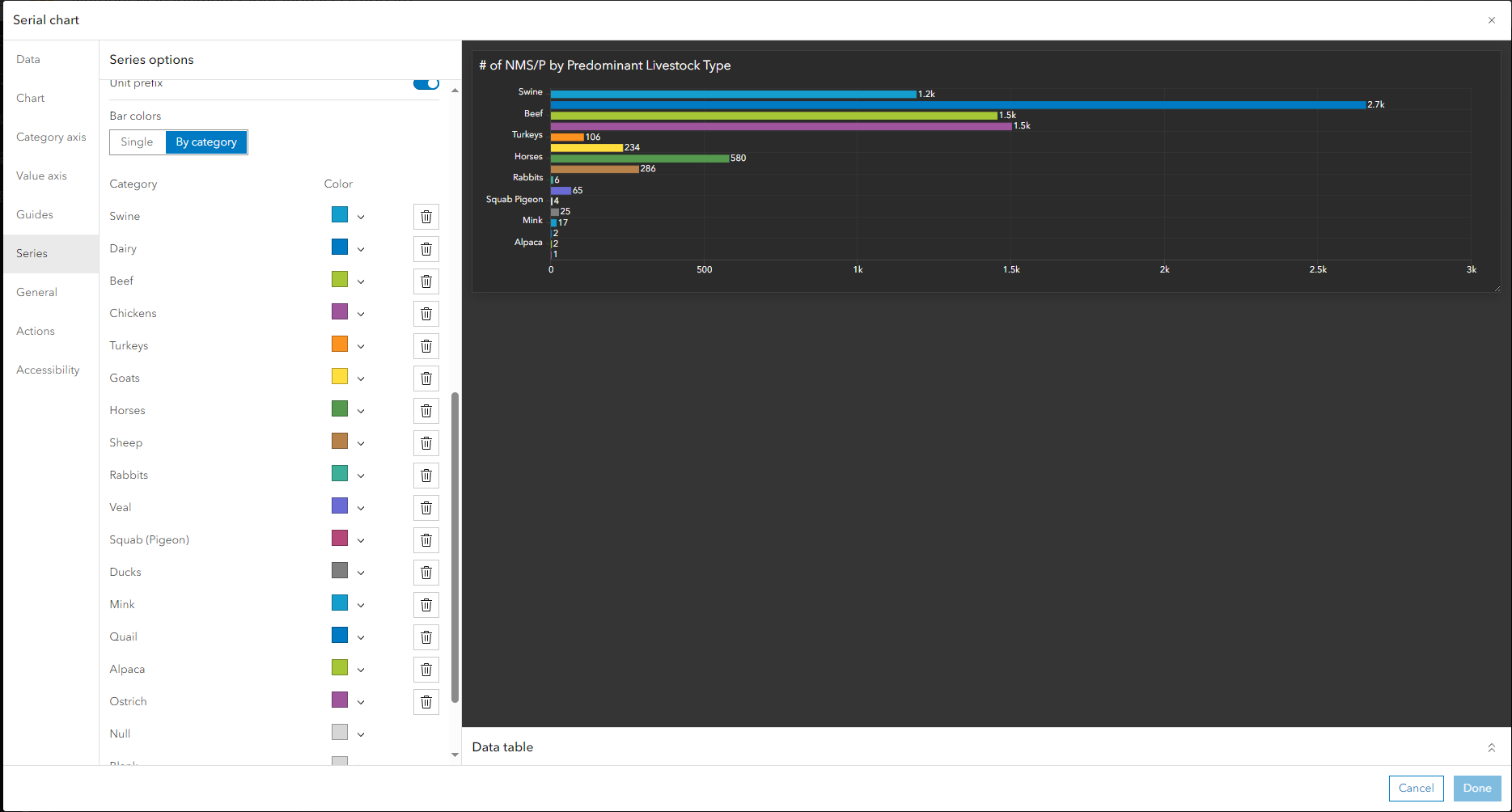
Task: Open the Beef color picker dropdown
Action: [361, 280]
